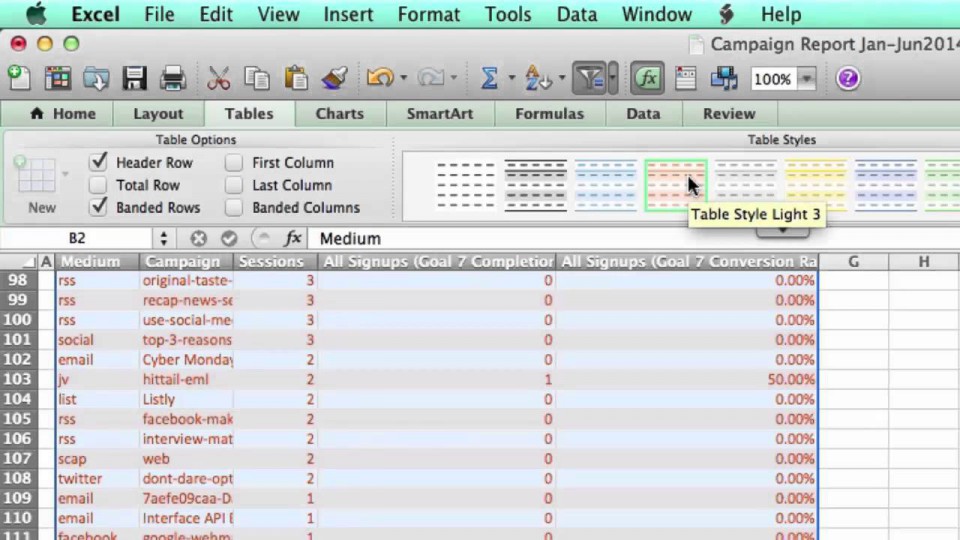The height and width of the screenshot is (540, 960).
Task: Click the Copy icon
Action: (x=257, y=78)
